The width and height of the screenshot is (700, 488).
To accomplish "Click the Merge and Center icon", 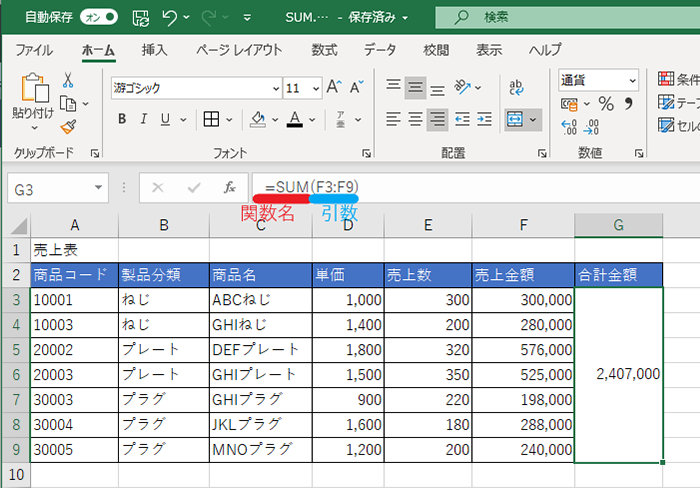I will point(515,119).
